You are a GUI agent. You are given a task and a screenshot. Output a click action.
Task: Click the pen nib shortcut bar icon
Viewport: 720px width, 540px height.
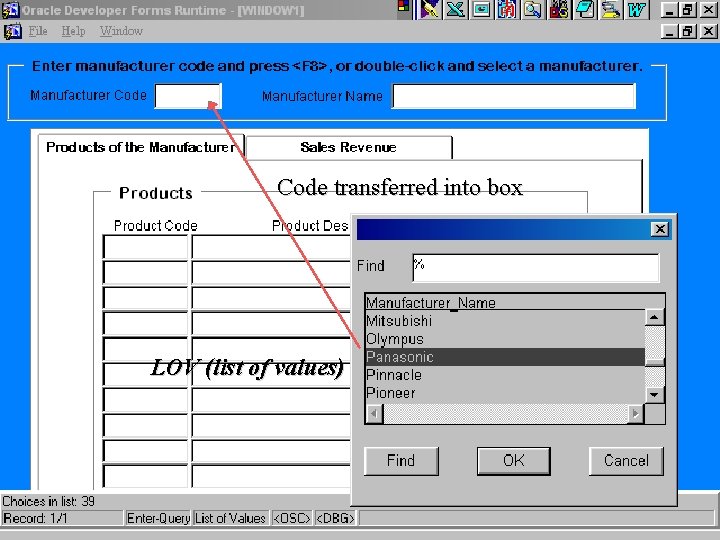click(430, 9)
